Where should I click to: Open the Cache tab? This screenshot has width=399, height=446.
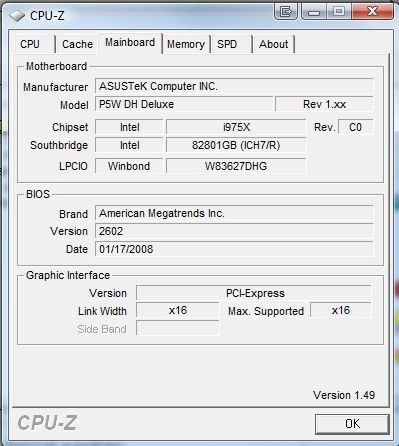point(77,44)
